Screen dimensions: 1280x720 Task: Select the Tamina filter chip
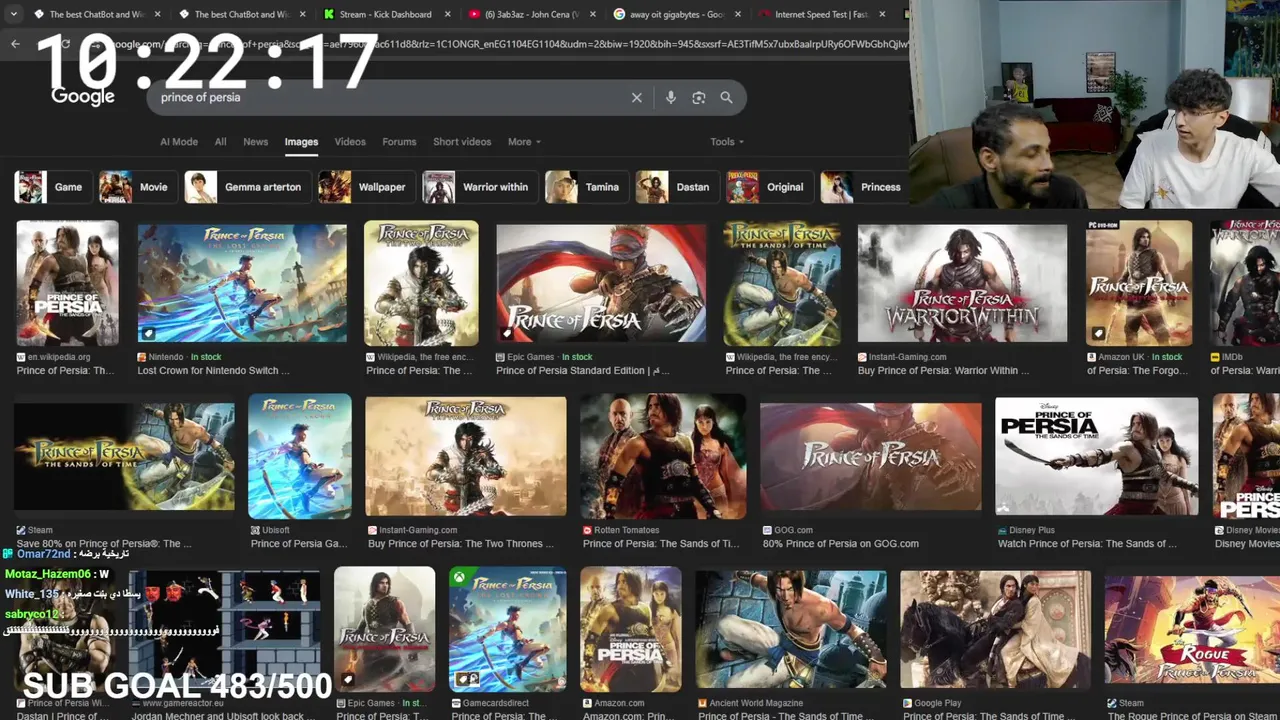coord(587,187)
